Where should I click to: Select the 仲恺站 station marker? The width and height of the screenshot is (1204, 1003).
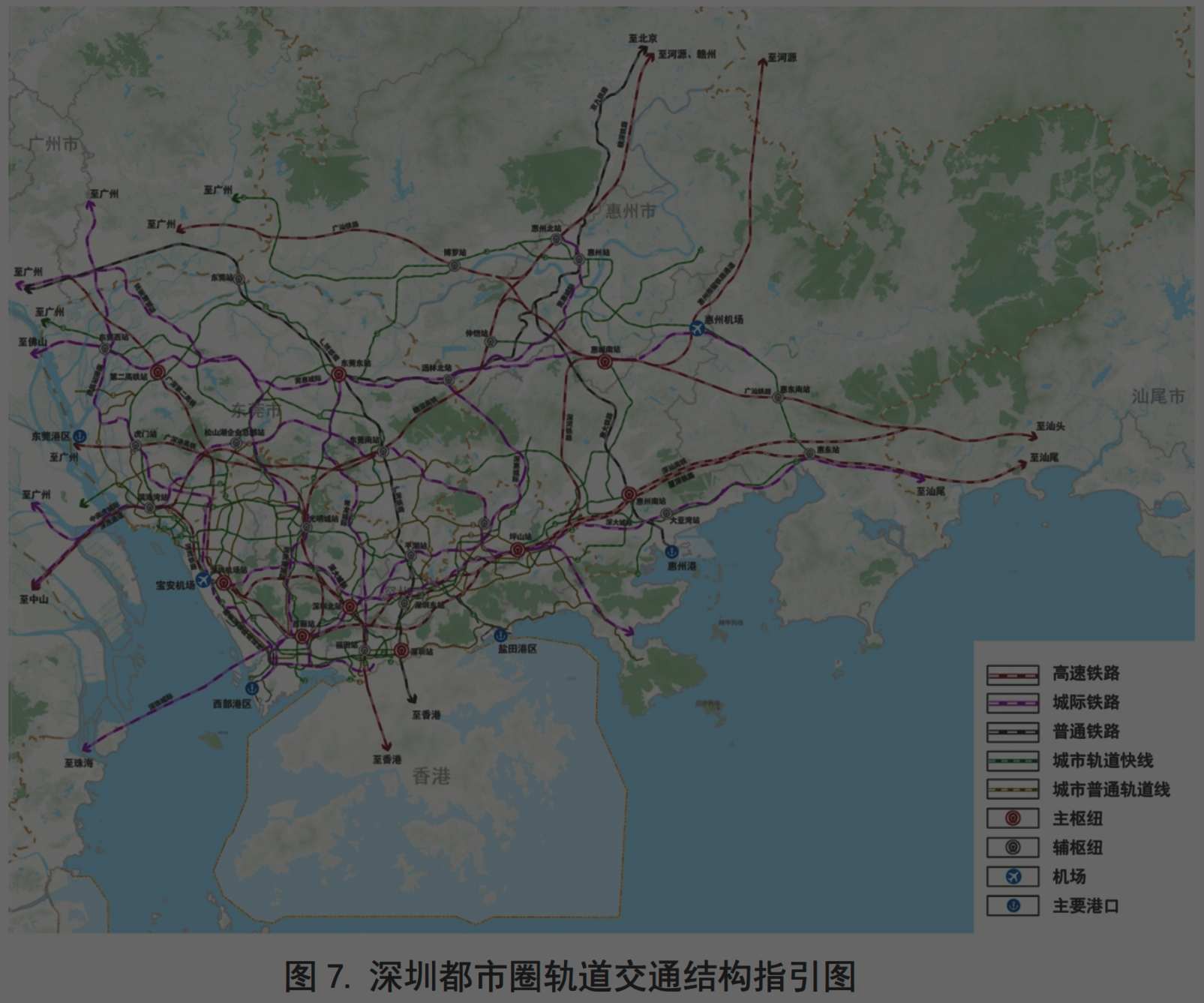tap(490, 341)
